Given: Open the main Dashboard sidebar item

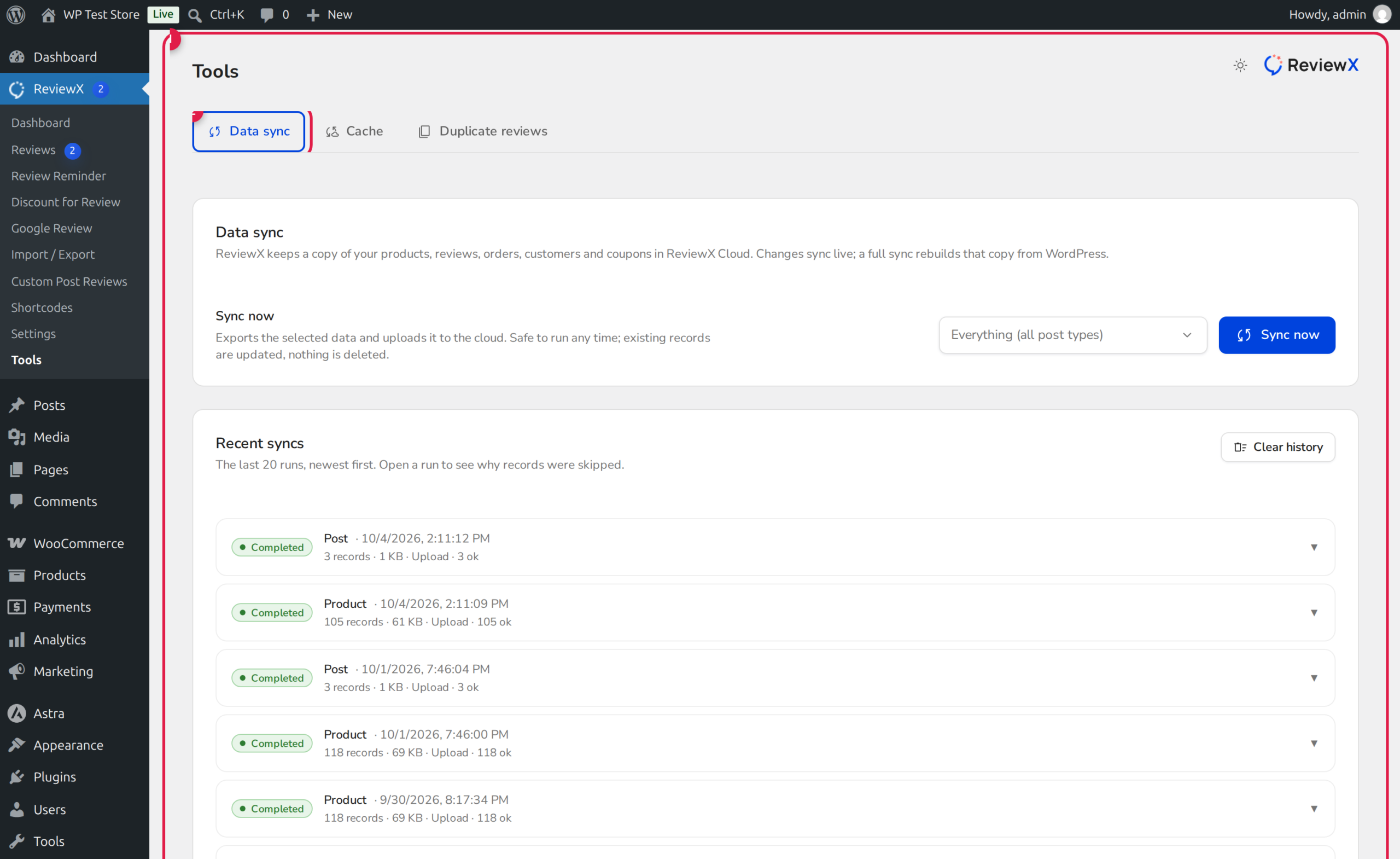Looking at the screenshot, I should tap(74, 57).
